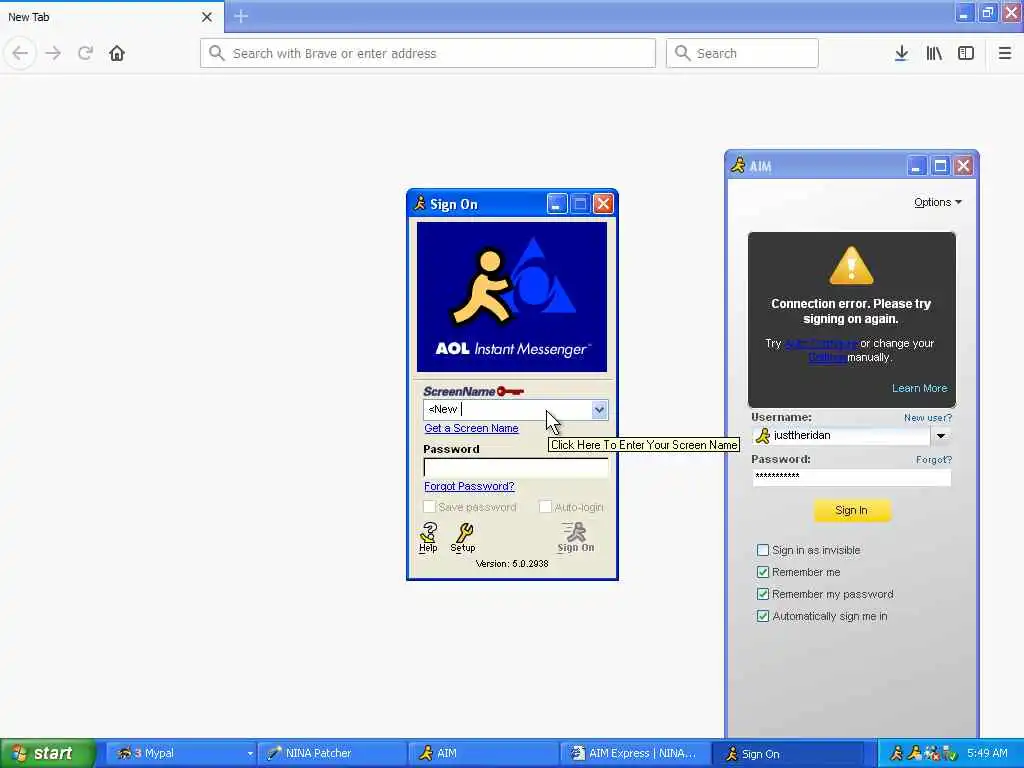The image size is (1024, 768).
Task: Toggle the Auto-login checkbox
Action: click(x=545, y=507)
